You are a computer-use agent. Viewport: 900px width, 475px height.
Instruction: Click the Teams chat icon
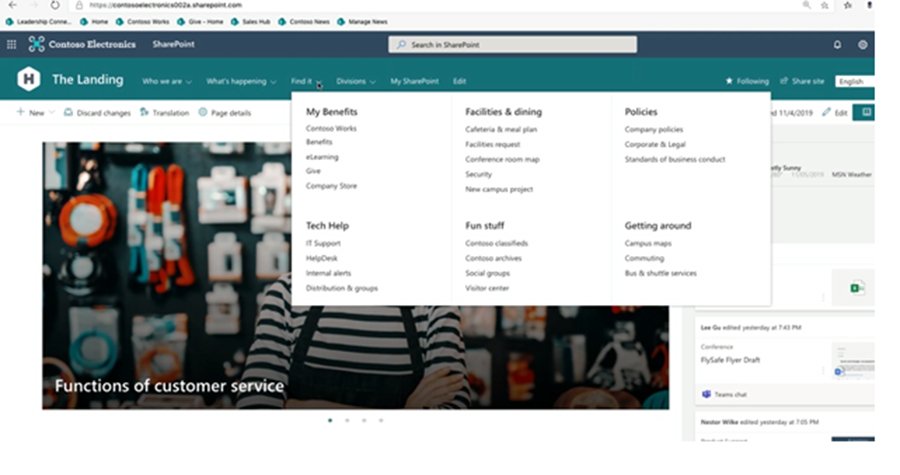705,395
